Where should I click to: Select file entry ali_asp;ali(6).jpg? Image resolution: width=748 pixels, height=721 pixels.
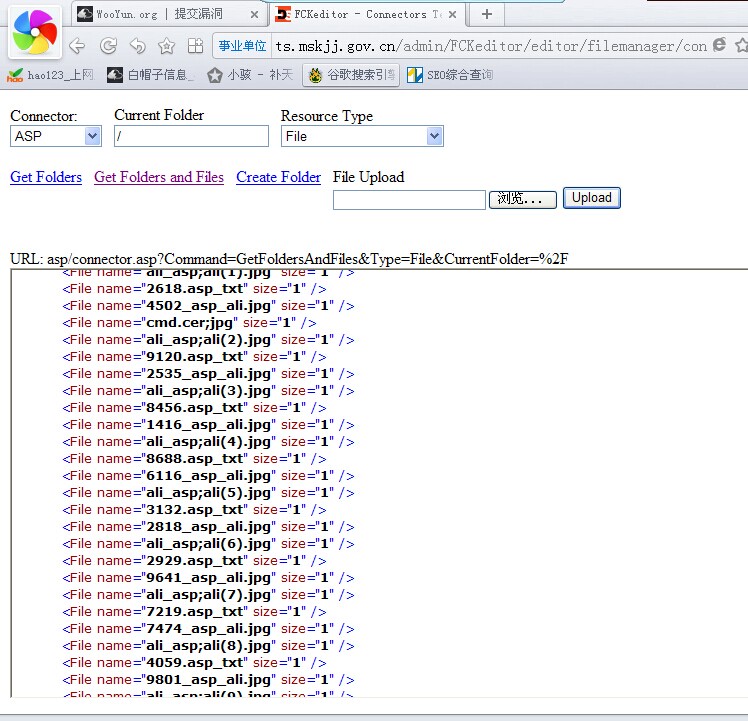208,544
